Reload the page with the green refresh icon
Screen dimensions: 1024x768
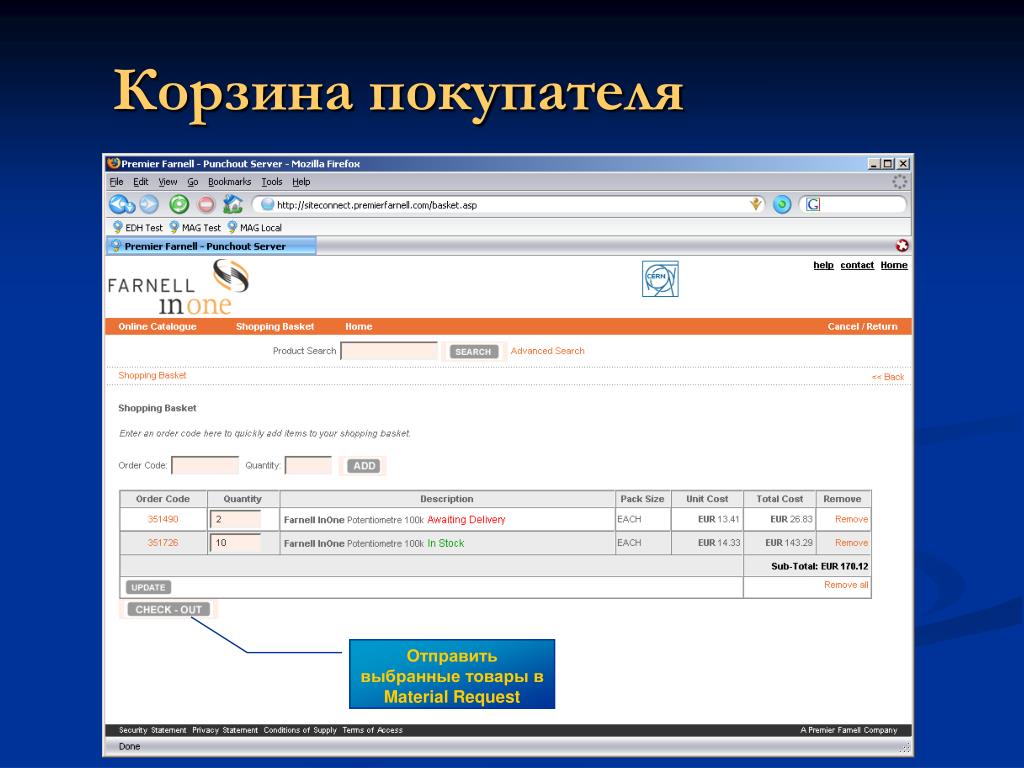(x=179, y=204)
